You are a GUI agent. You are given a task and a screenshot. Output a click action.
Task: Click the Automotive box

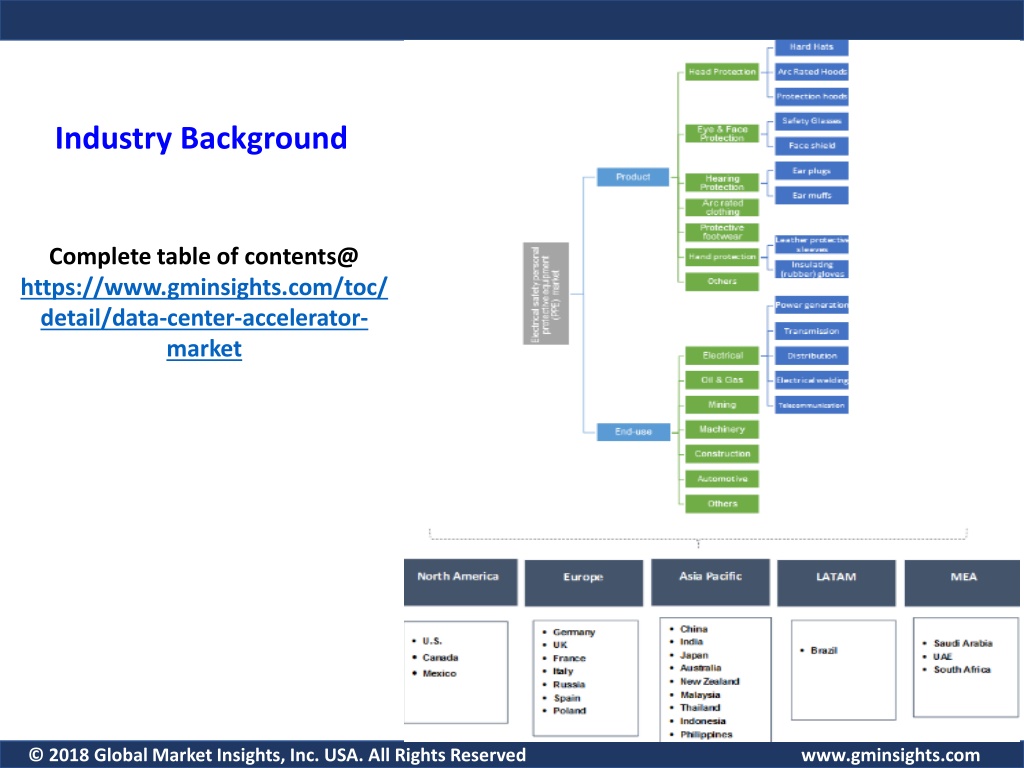(722, 479)
